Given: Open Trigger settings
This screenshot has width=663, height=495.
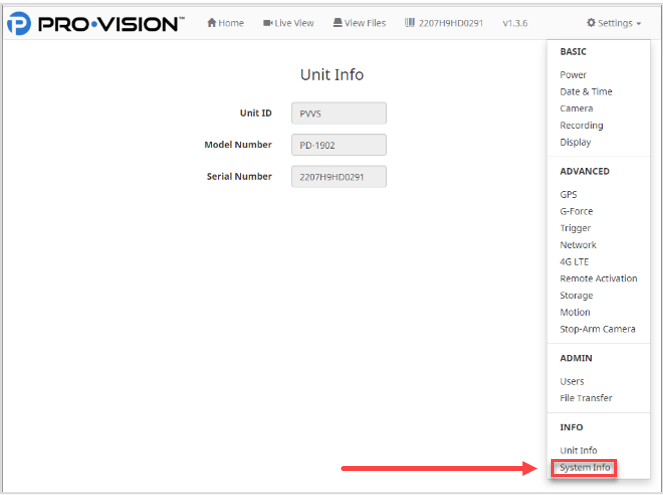Looking at the screenshot, I should [575, 228].
